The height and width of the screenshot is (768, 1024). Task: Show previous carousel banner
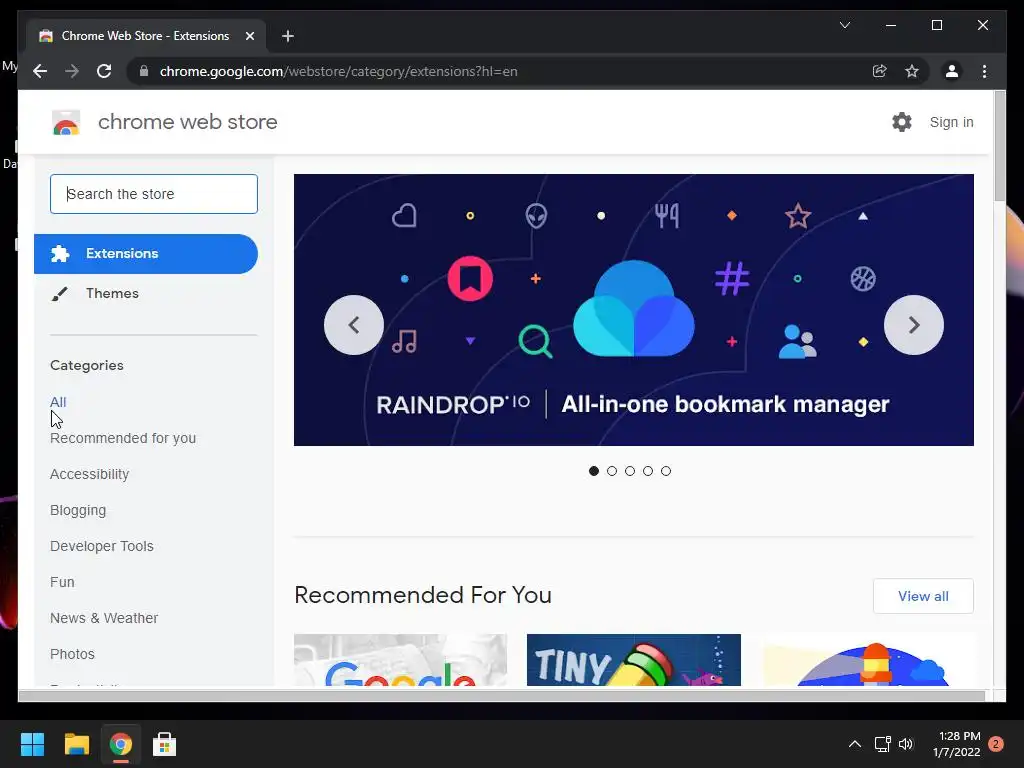coord(354,325)
